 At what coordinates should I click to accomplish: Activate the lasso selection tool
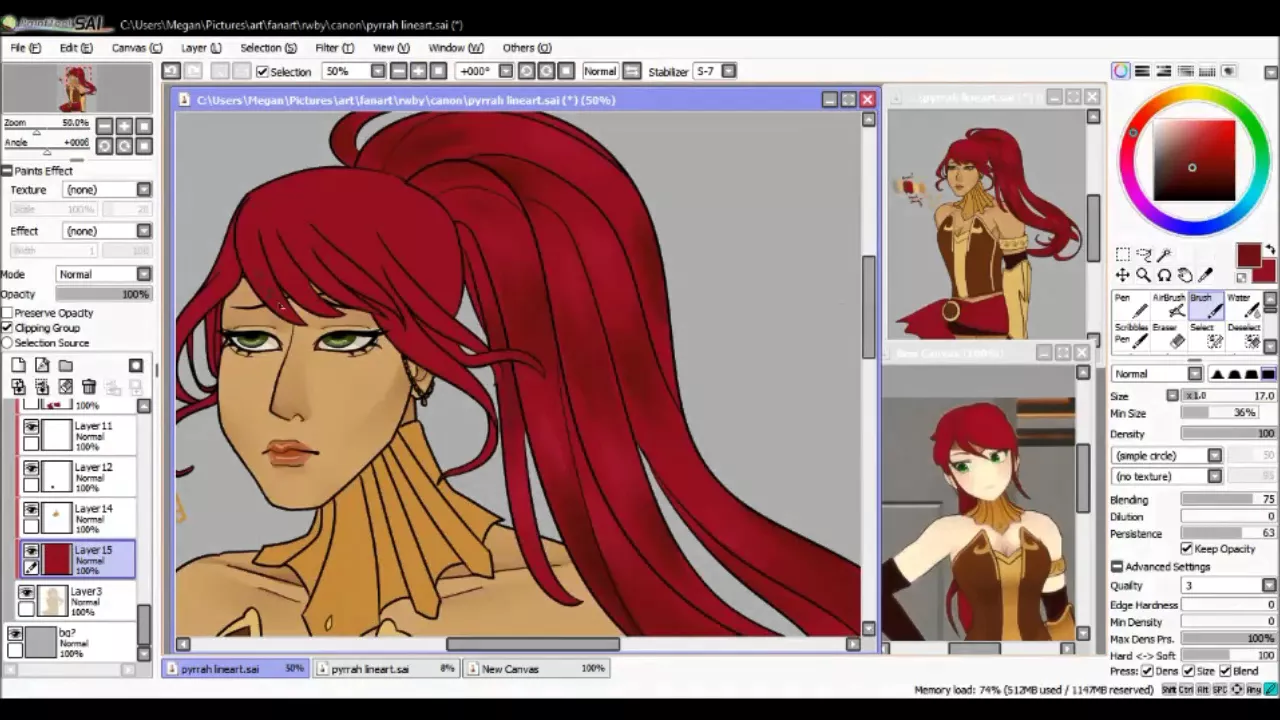pos(1144,255)
